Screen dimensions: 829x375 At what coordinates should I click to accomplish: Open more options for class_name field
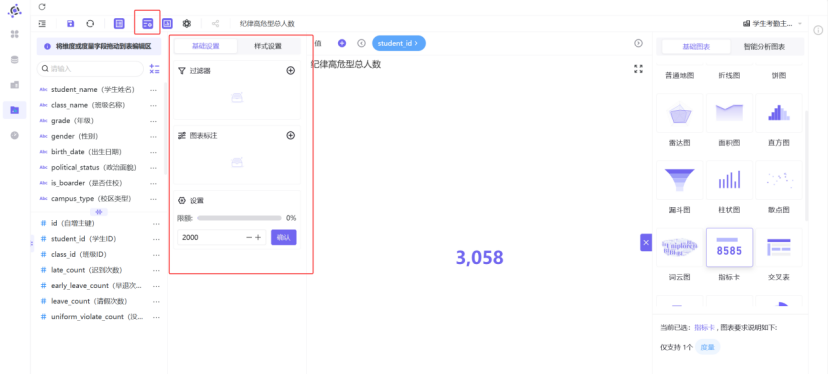tap(153, 105)
